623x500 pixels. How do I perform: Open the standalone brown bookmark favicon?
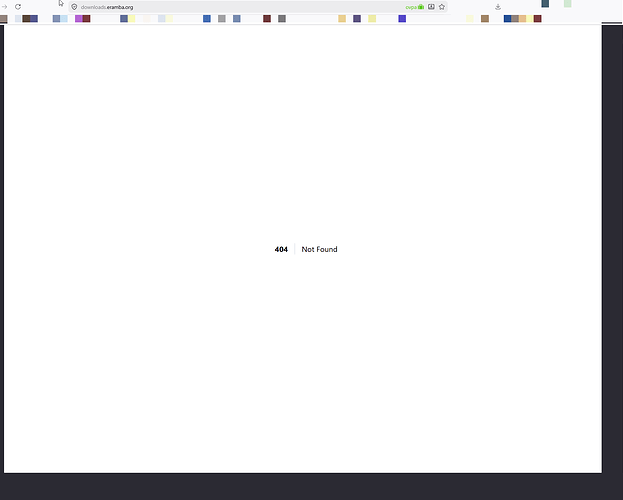[485, 19]
